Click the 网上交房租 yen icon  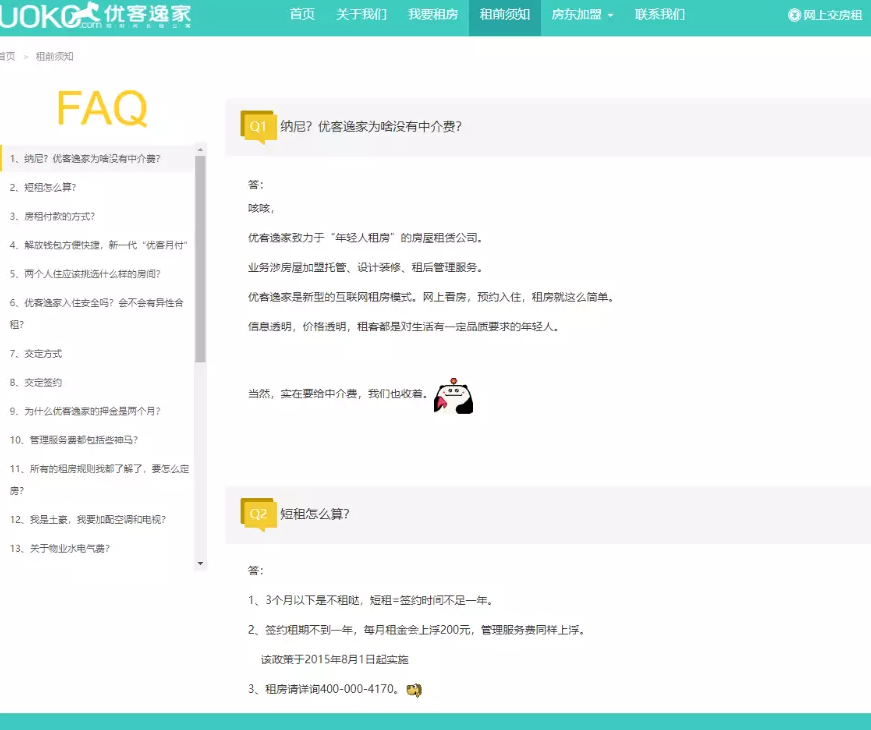click(x=794, y=15)
